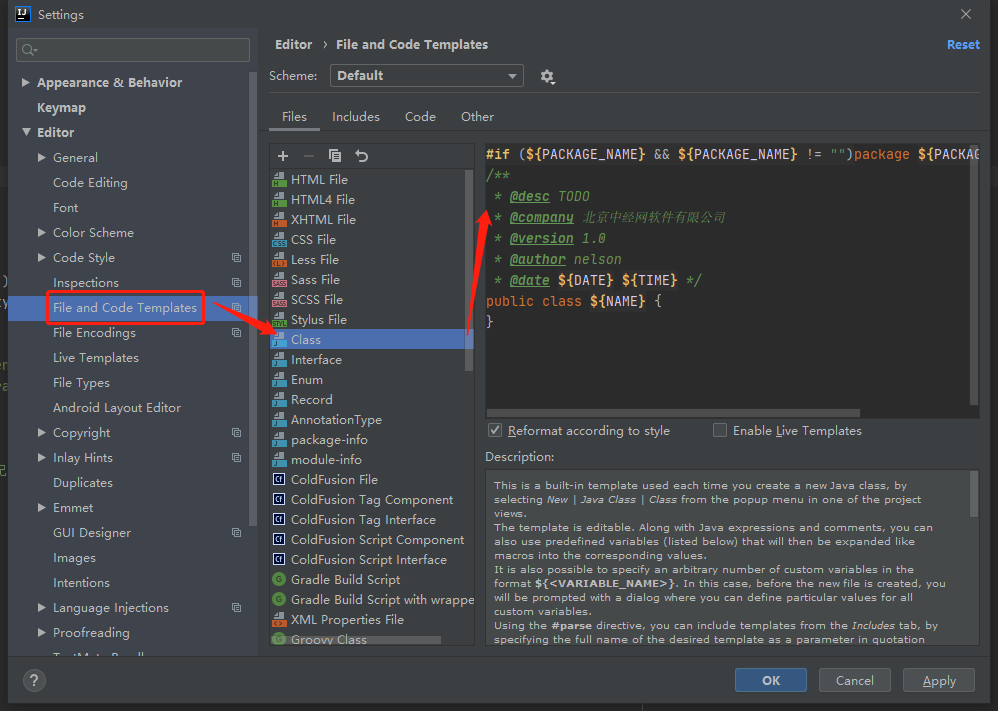The image size is (998, 711).
Task: Open Android Layout Editor settings
Action: click(117, 408)
